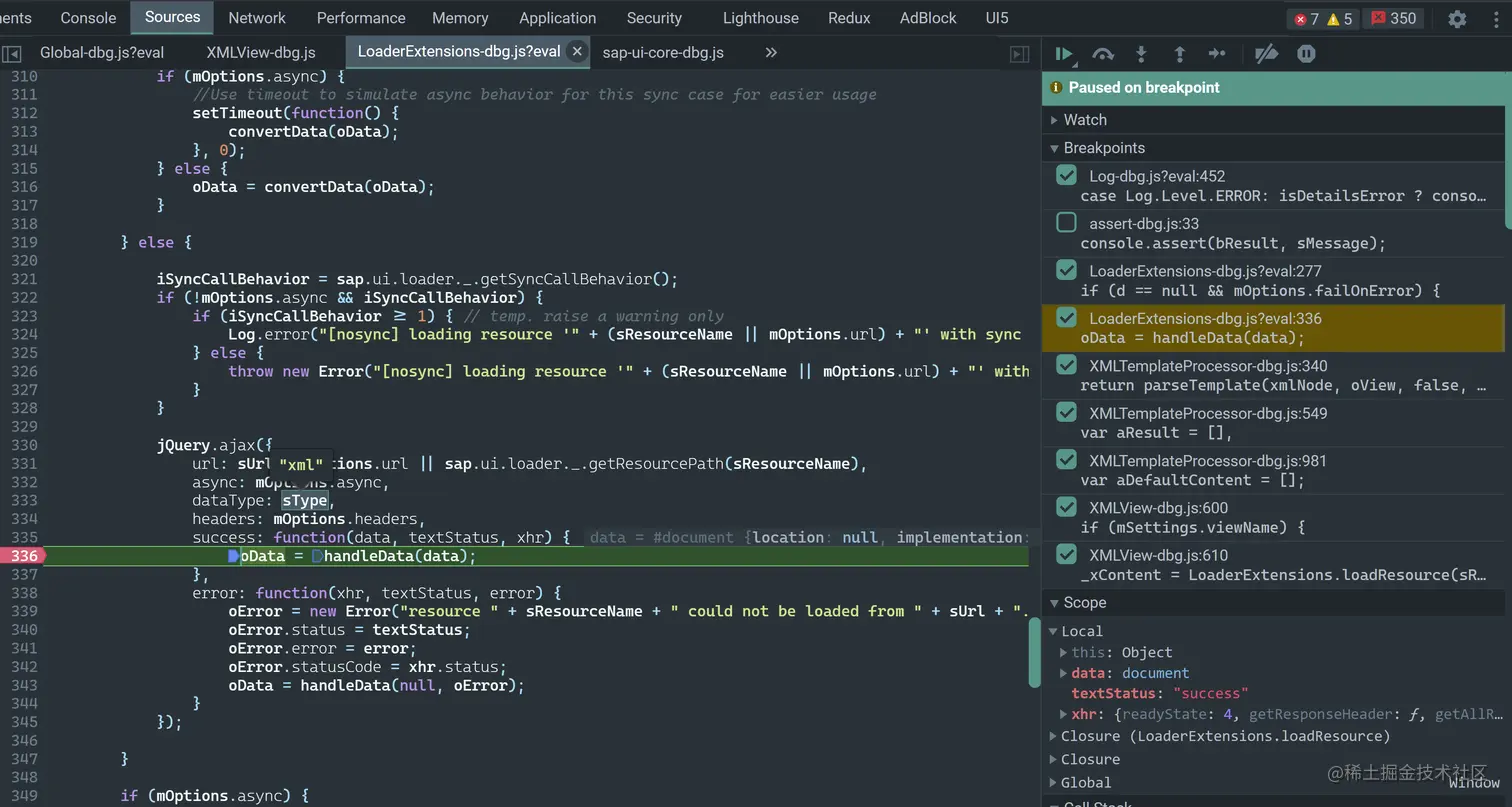This screenshot has width=1512, height=807.
Task: Resume script execution with the play icon
Action: [1064, 54]
